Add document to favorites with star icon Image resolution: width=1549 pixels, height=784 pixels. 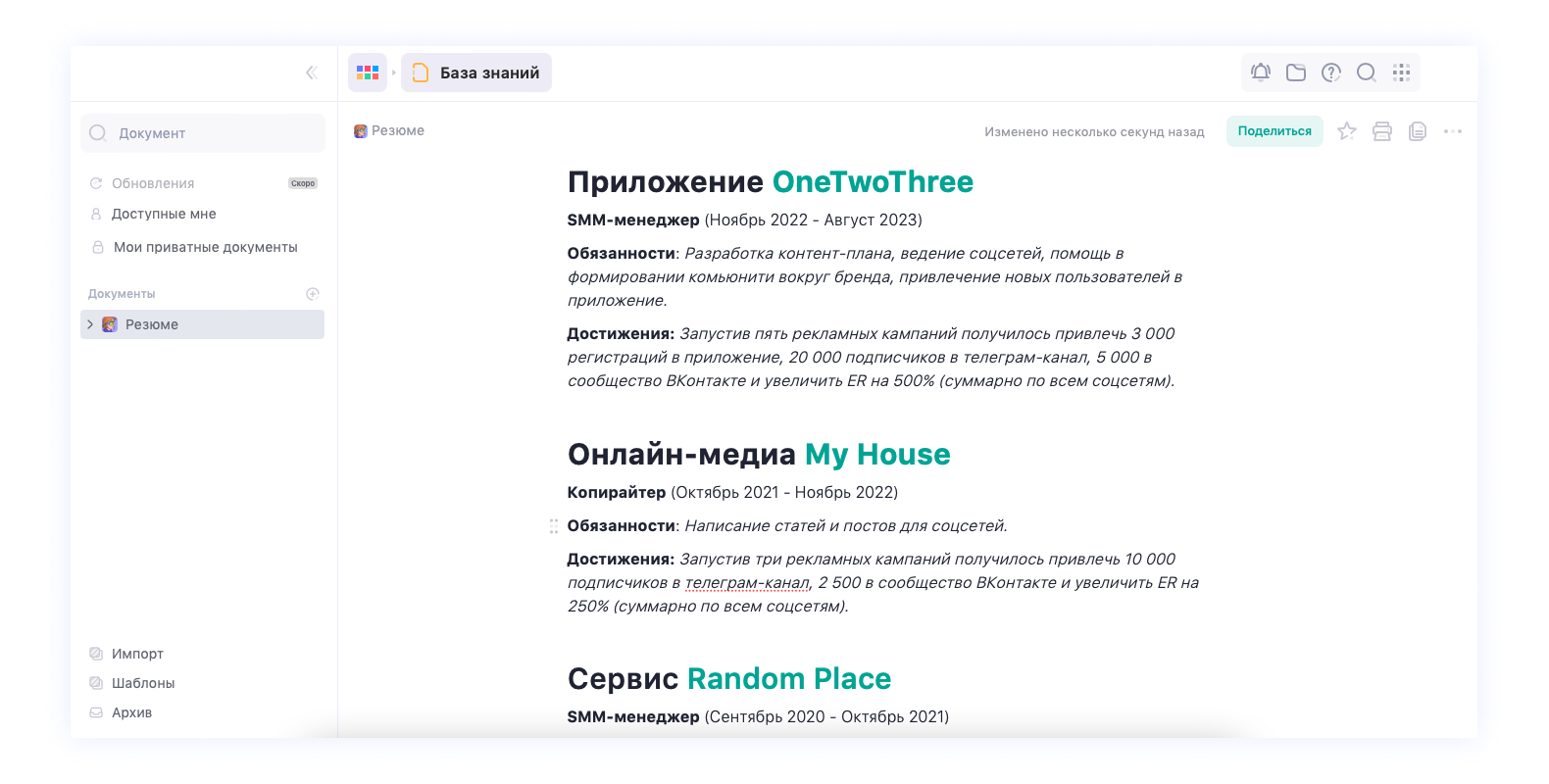point(1347,131)
